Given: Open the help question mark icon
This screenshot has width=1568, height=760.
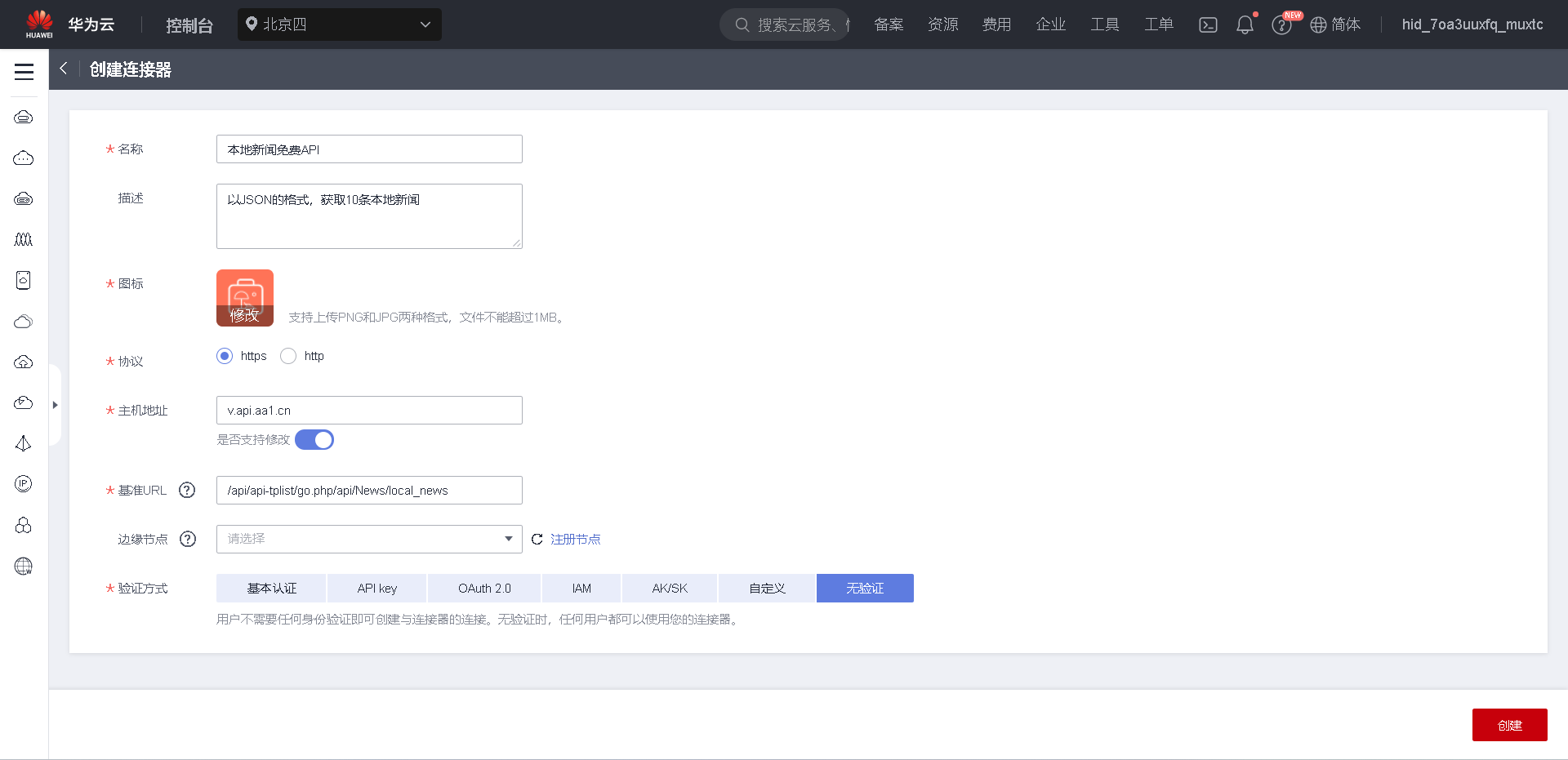Looking at the screenshot, I should coord(1281,25).
